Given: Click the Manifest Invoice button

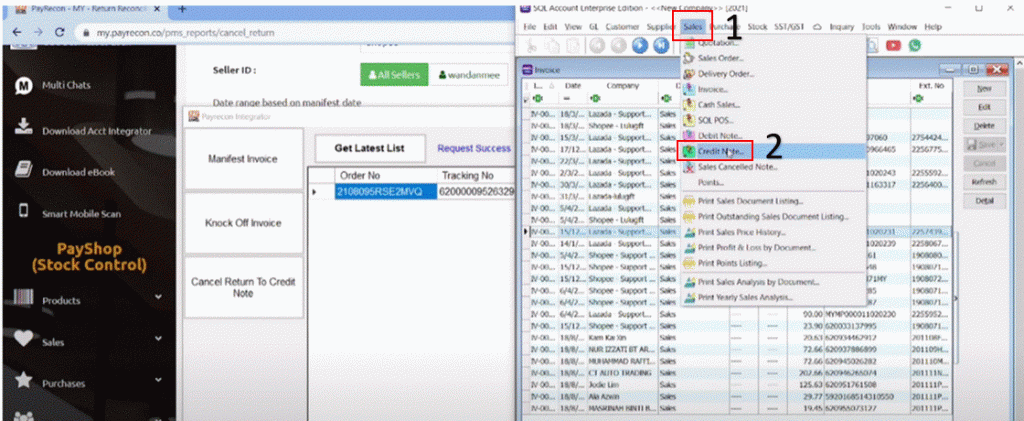Looking at the screenshot, I should [244, 159].
